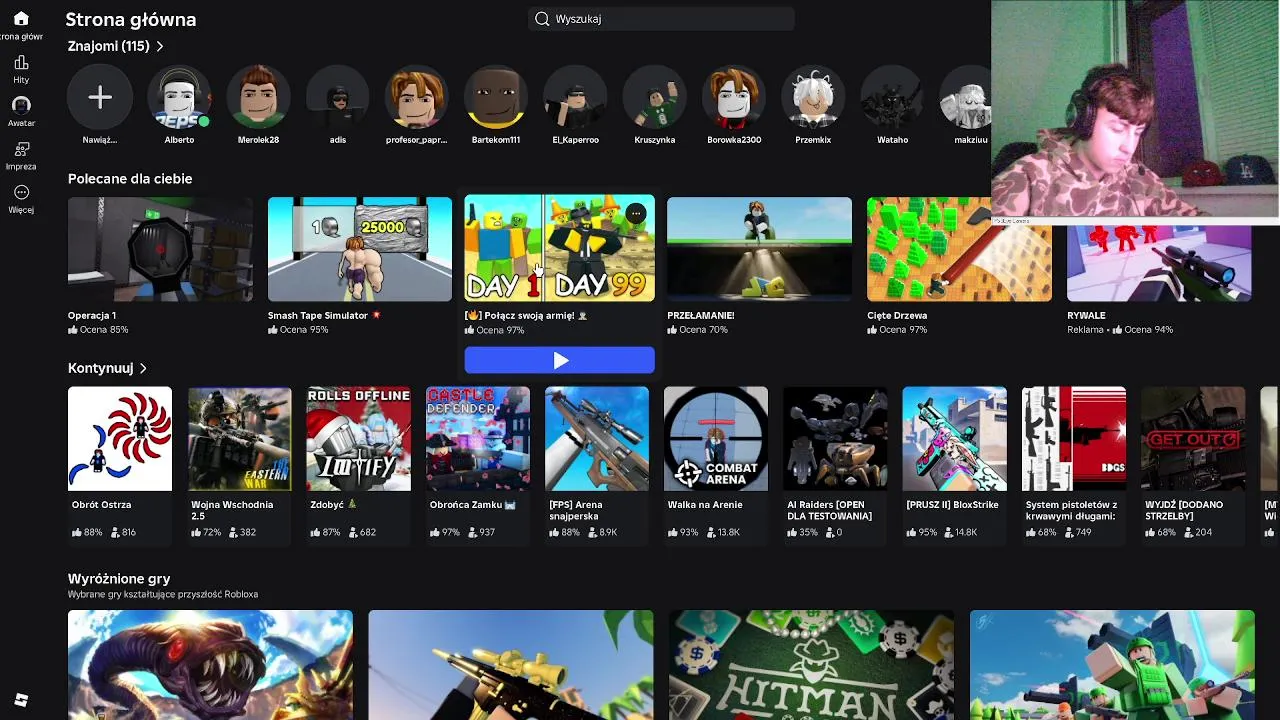This screenshot has width=1280, height=720.
Task: Open Alberto's friend avatar
Action: click(x=179, y=97)
